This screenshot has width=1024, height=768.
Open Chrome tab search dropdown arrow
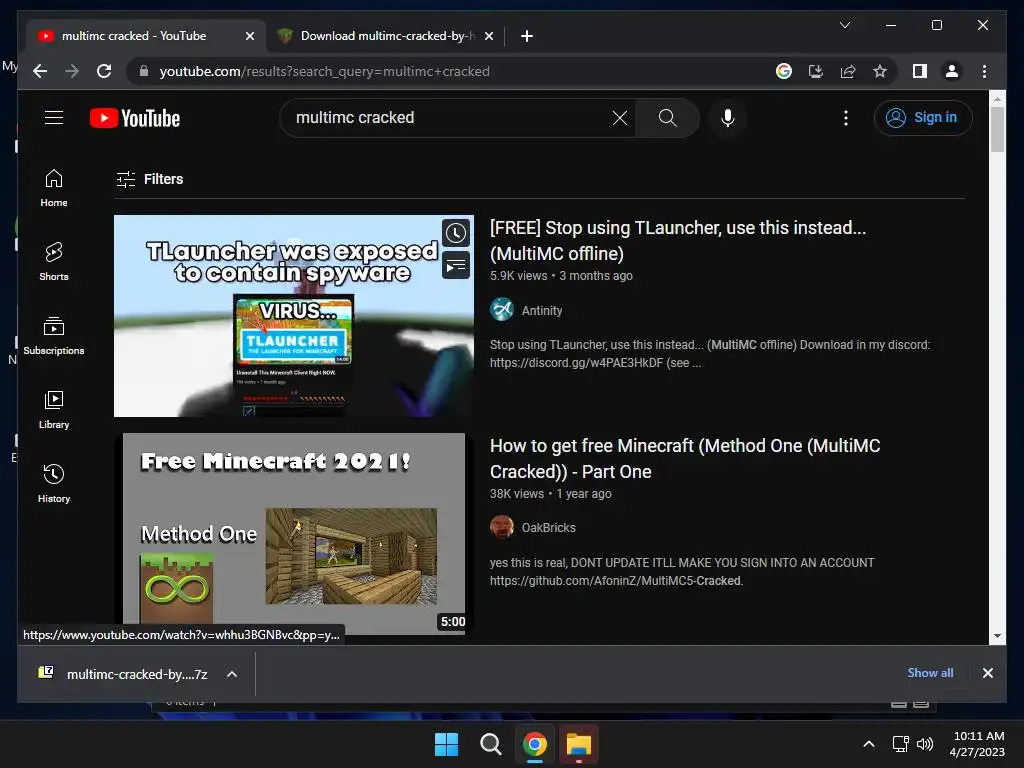tap(844, 25)
